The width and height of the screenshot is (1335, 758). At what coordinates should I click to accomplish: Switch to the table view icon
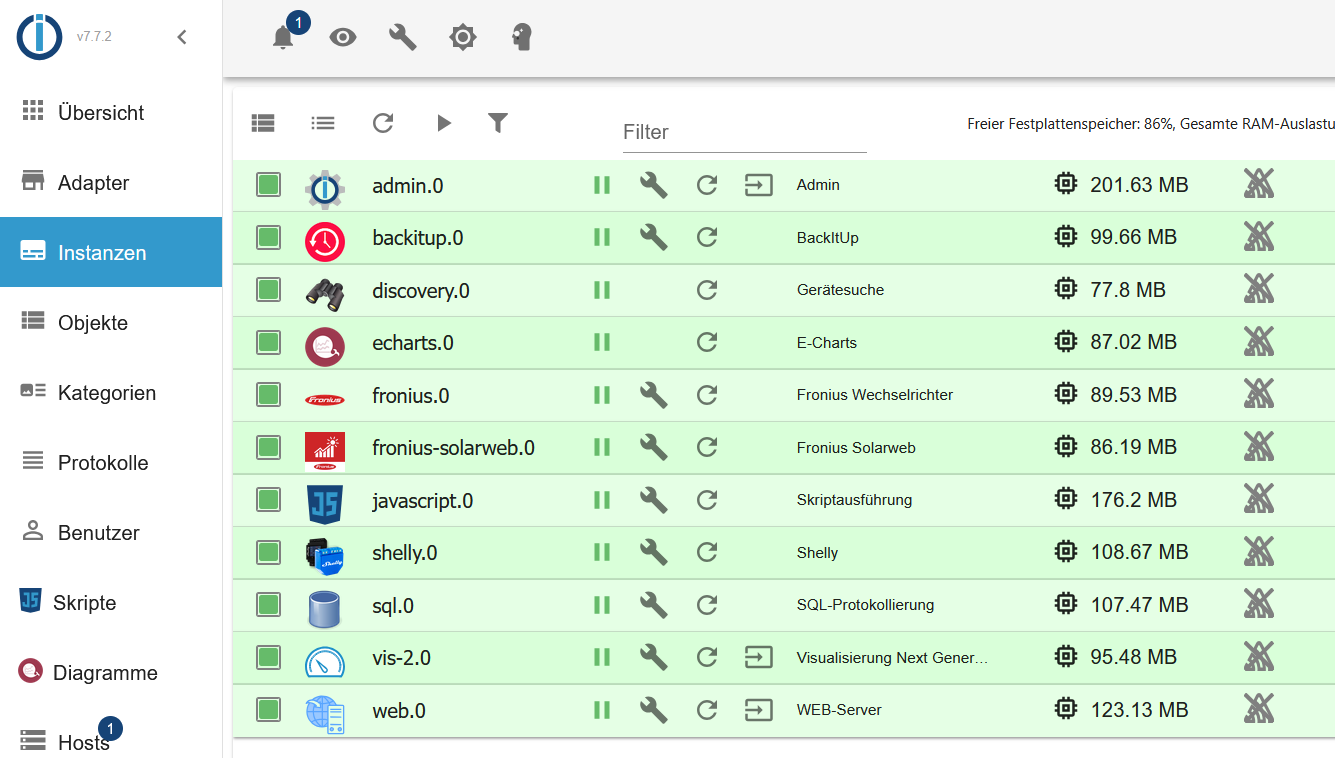click(263, 123)
